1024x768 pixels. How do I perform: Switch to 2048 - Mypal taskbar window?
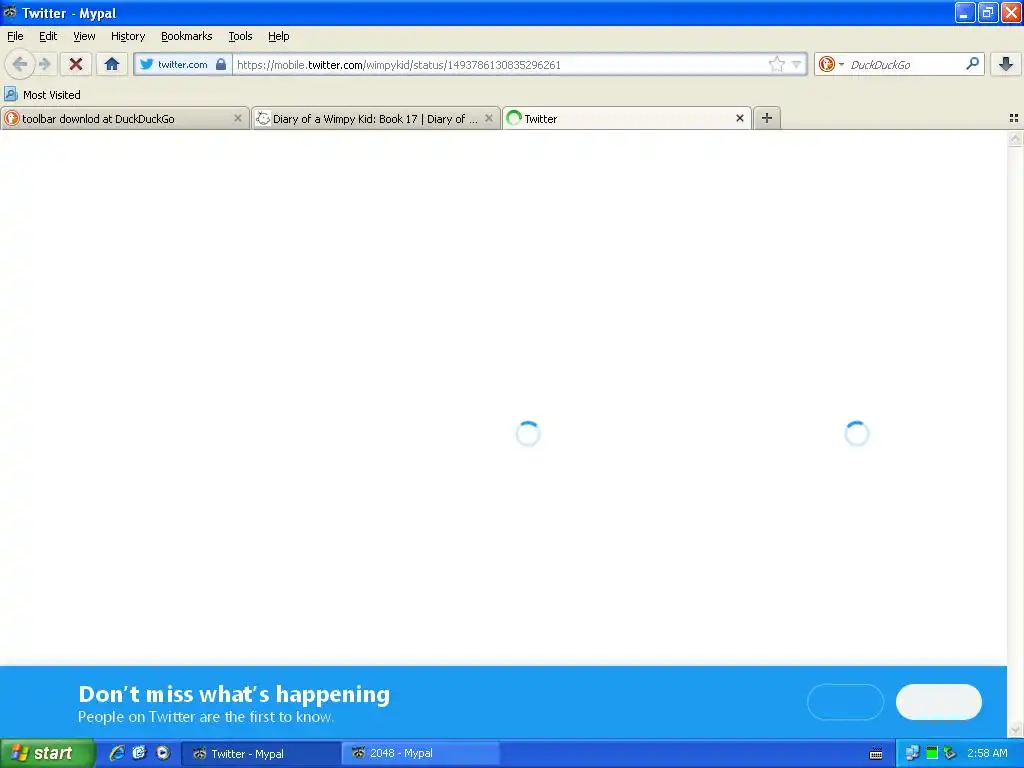coord(420,754)
